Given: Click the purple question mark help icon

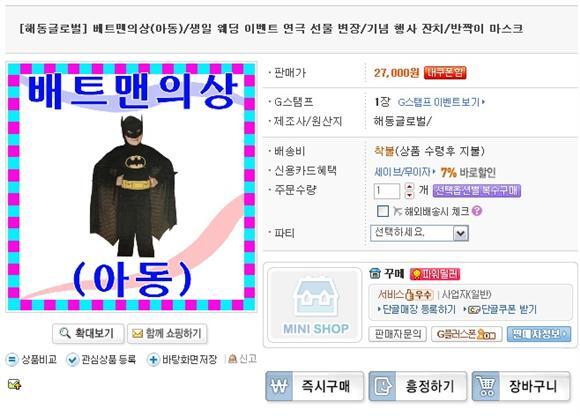Looking at the screenshot, I should (477, 211).
